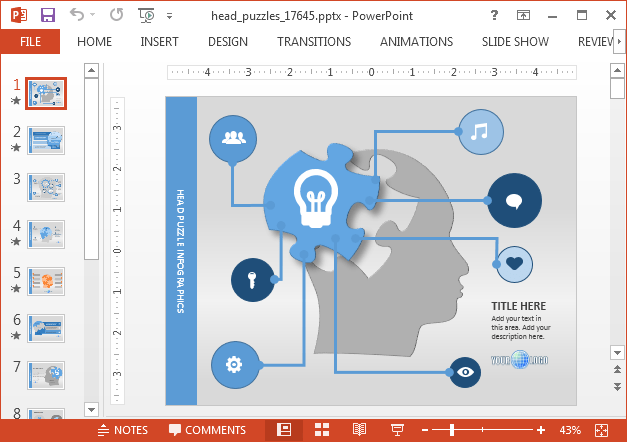Toggle the COMMENTS pane
This screenshot has width=627, height=442.
[x=207, y=430]
